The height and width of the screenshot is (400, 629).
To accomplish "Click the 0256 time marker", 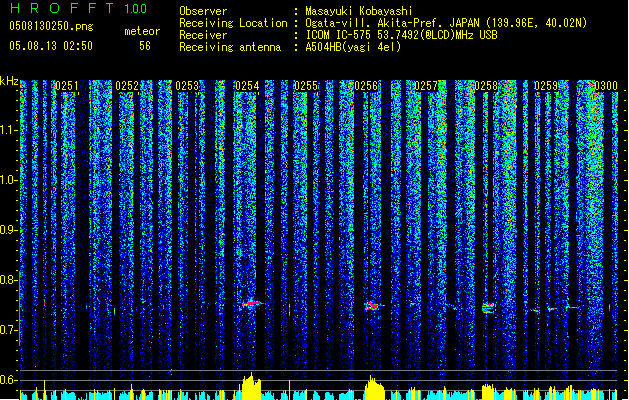I will pos(366,86).
